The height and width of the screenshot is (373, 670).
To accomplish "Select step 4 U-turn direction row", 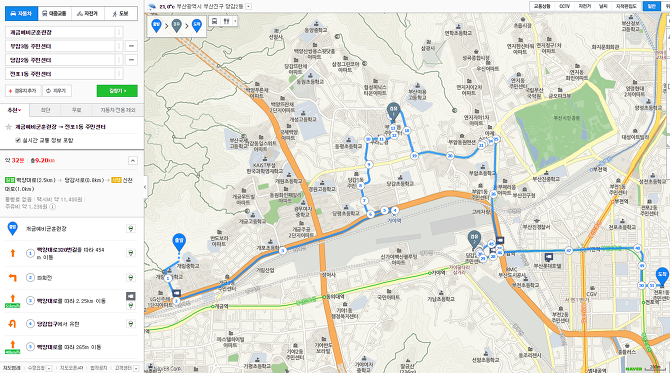I will click(x=72, y=324).
